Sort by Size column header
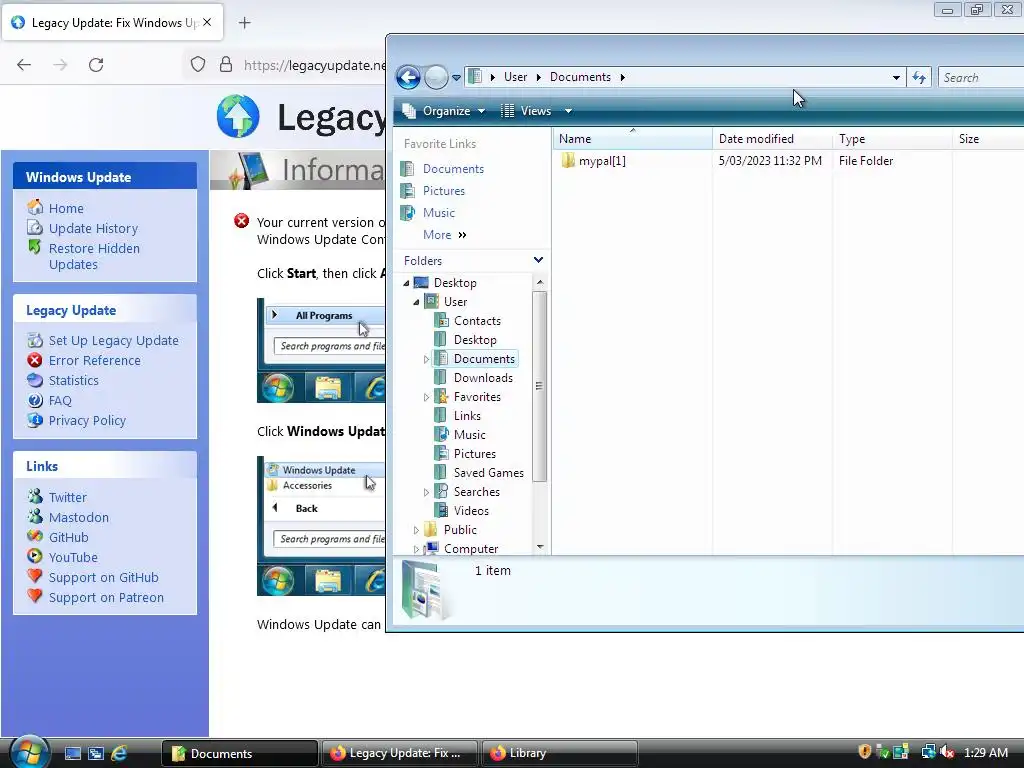1024x768 pixels. (988, 138)
